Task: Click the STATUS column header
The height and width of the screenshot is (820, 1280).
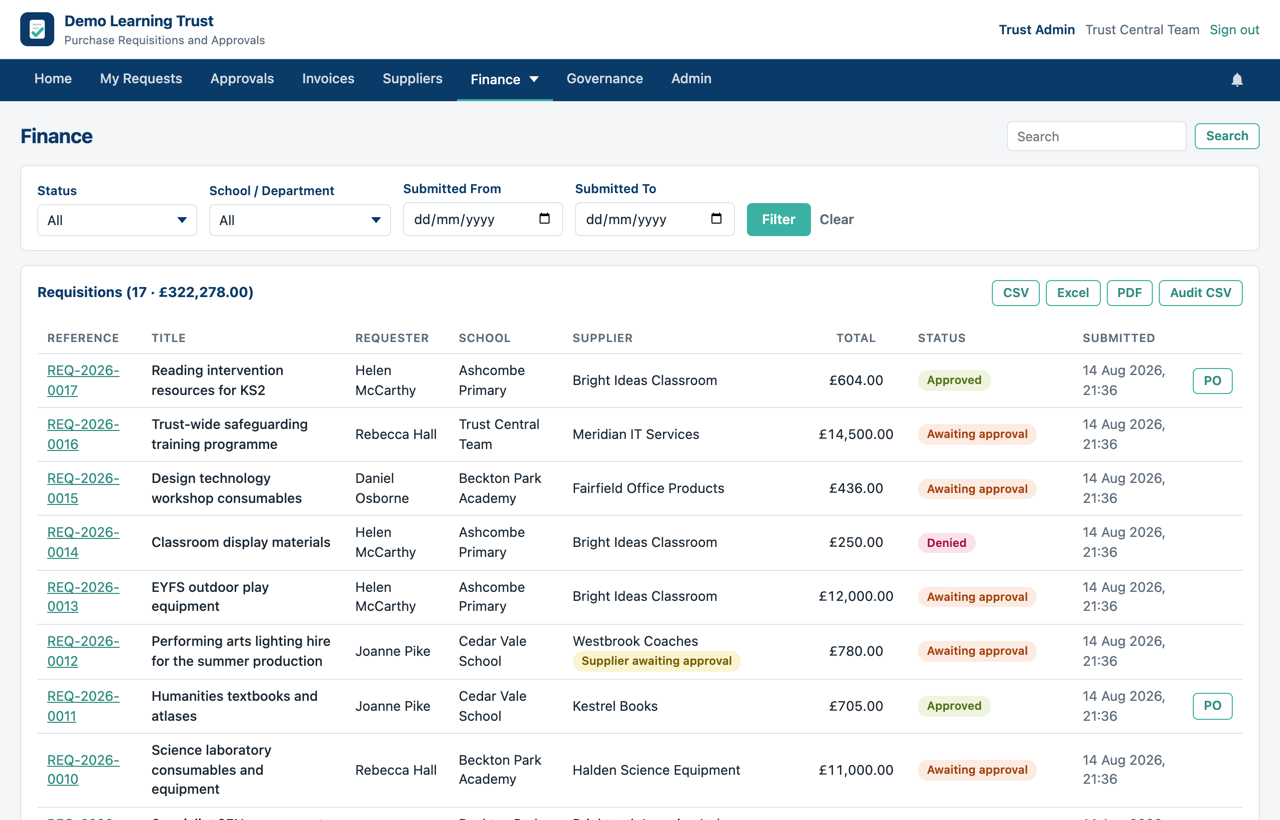Action: coord(942,338)
